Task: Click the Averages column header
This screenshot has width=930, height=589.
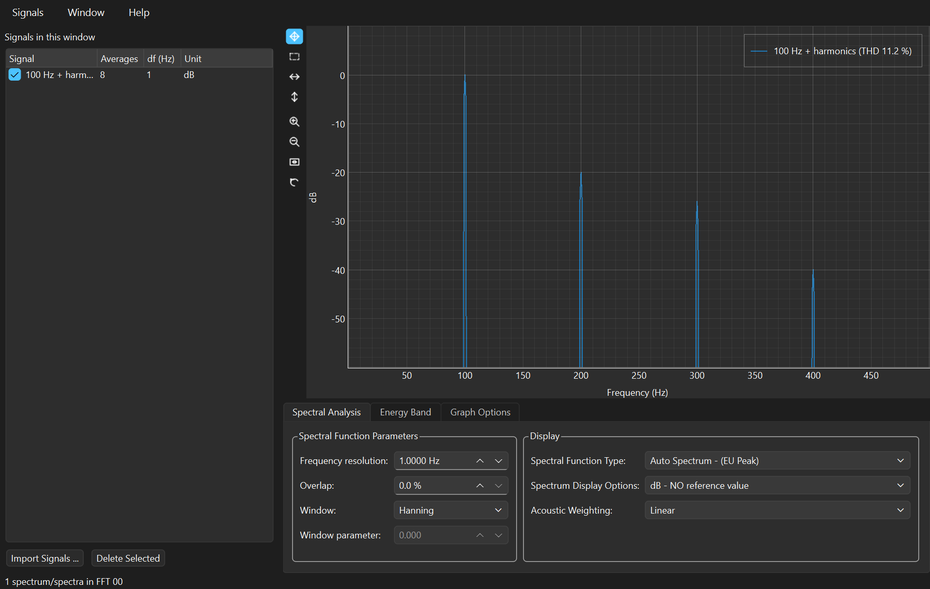Action: (x=119, y=59)
